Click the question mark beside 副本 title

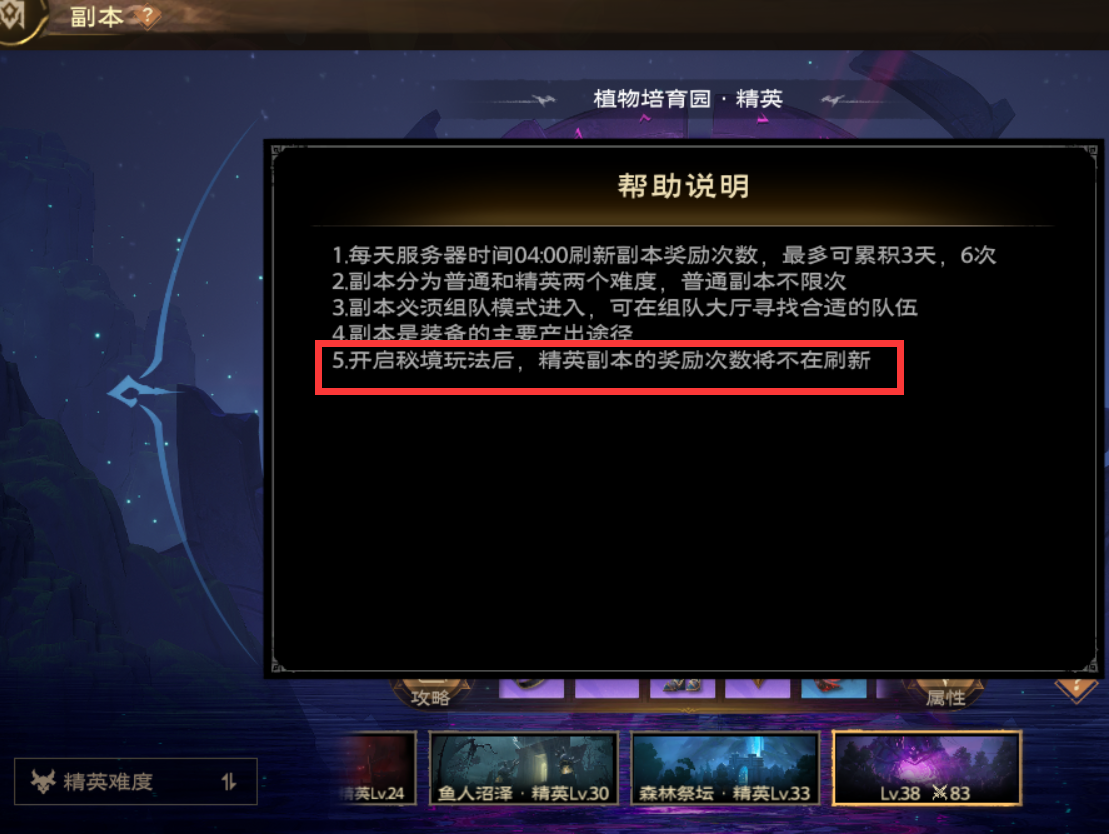pyautogui.click(x=147, y=16)
